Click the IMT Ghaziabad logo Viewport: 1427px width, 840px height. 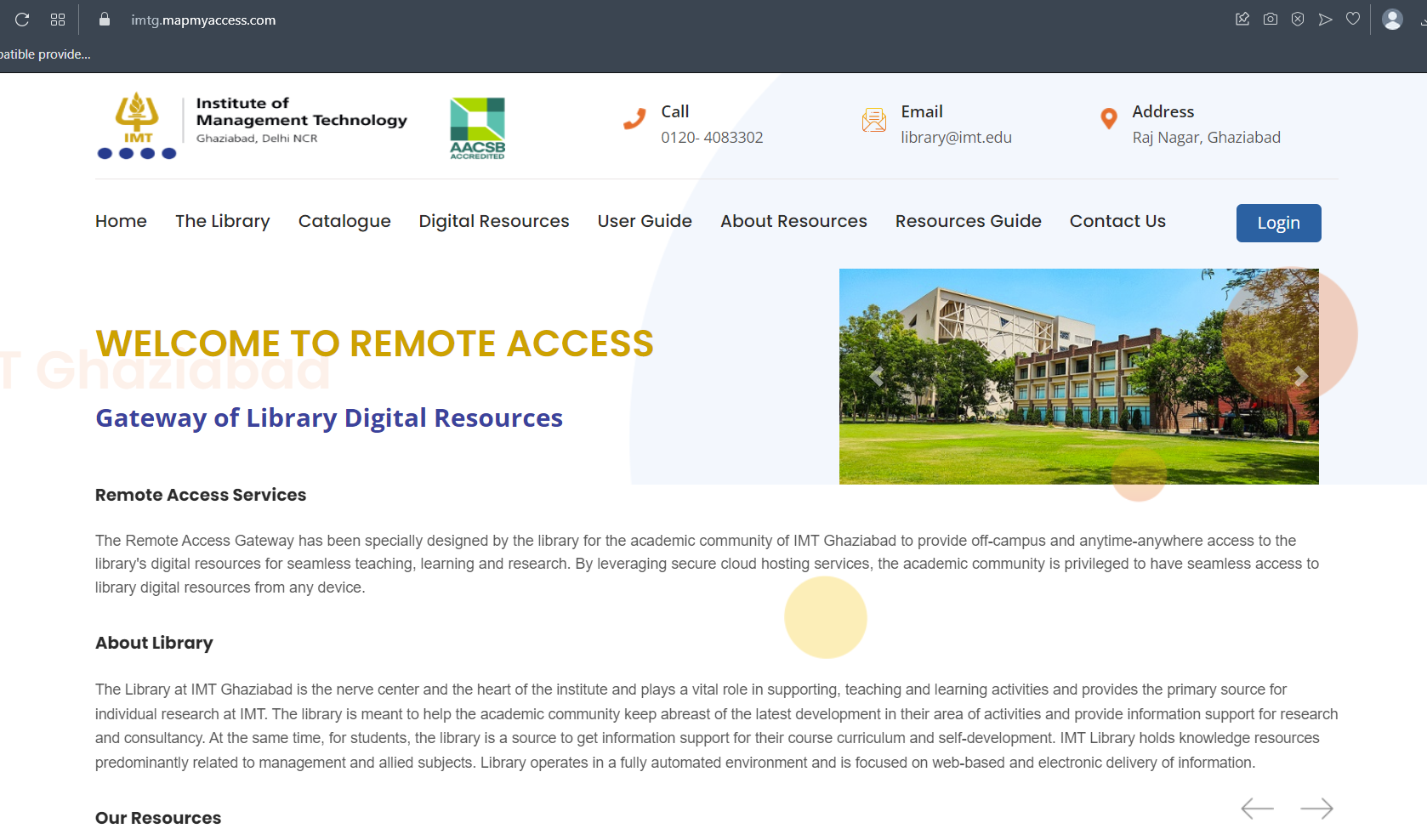pos(137,126)
